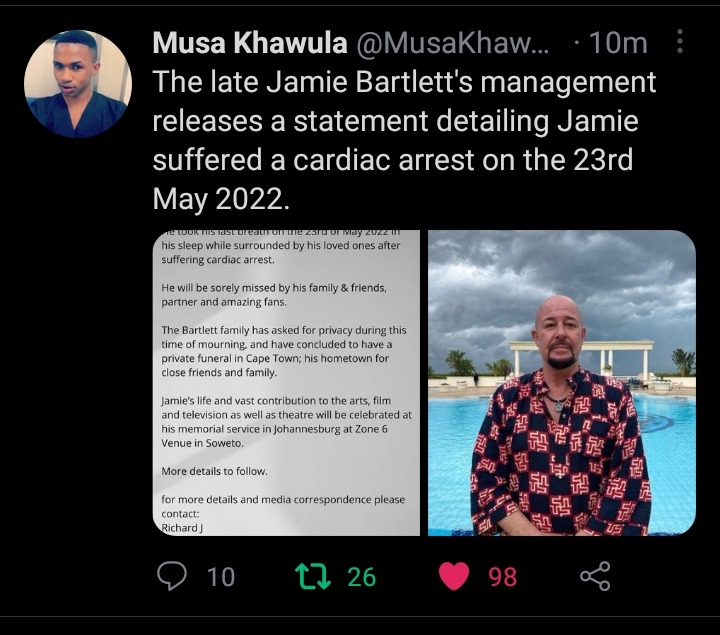720x635 pixels.
Task: Open the @MusaKhaw... handle link
Action: [x=452, y=43]
